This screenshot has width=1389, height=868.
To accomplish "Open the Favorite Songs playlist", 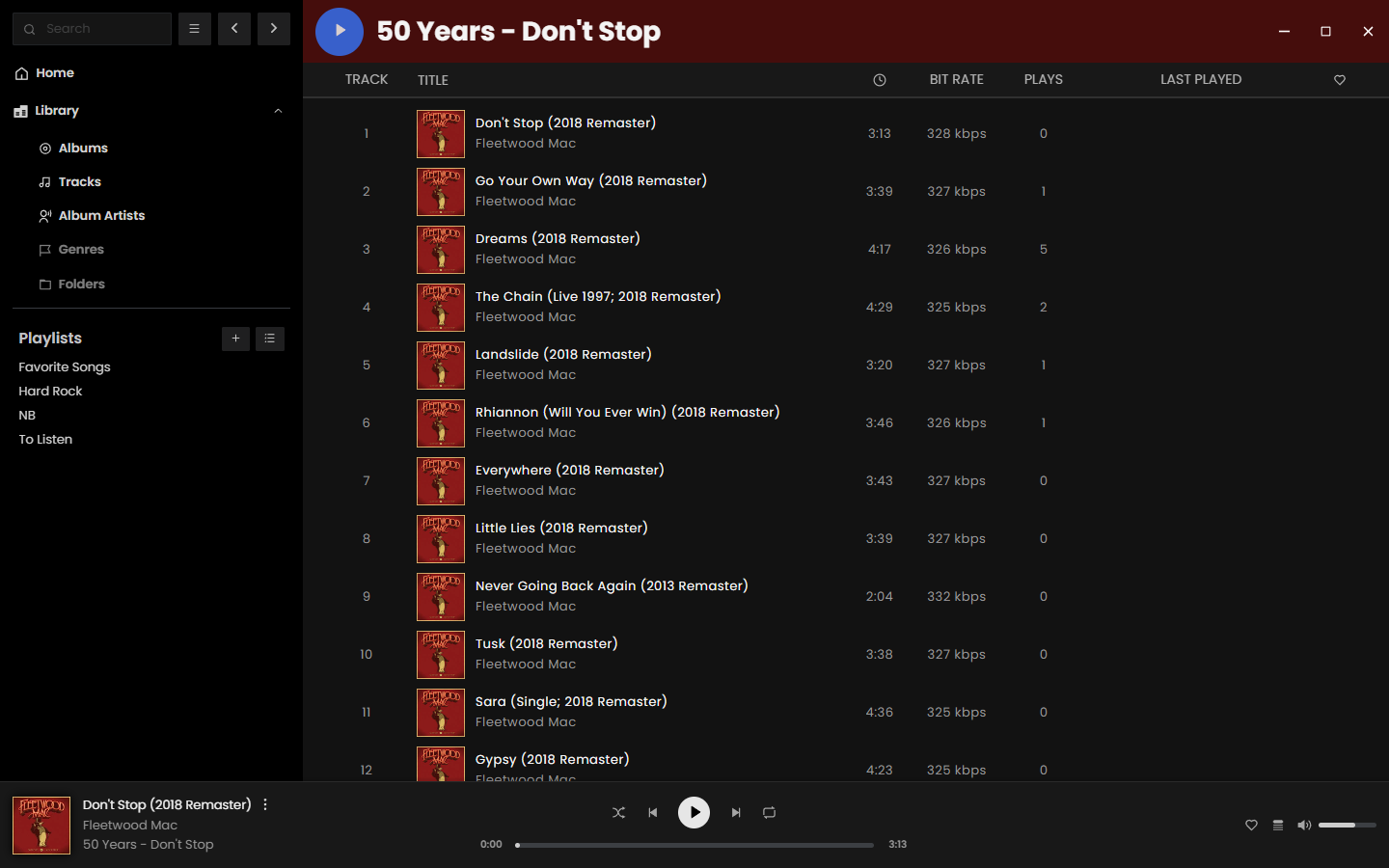I will coord(65,367).
